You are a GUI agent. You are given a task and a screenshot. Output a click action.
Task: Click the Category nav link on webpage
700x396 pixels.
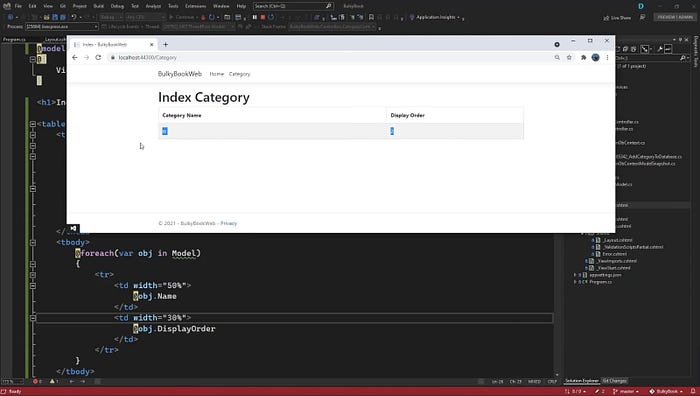(239, 74)
